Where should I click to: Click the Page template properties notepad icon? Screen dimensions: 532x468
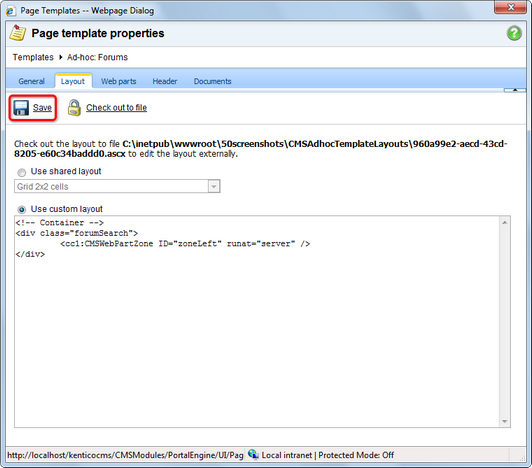tap(17, 33)
